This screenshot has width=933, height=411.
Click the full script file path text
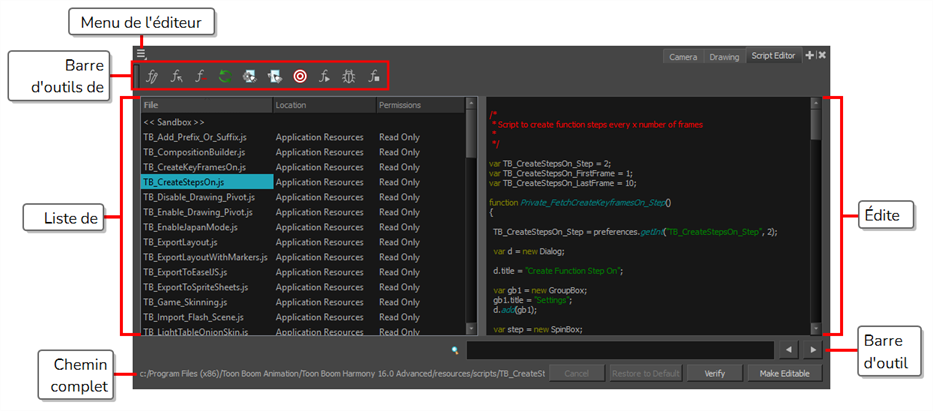coord(342,374)
